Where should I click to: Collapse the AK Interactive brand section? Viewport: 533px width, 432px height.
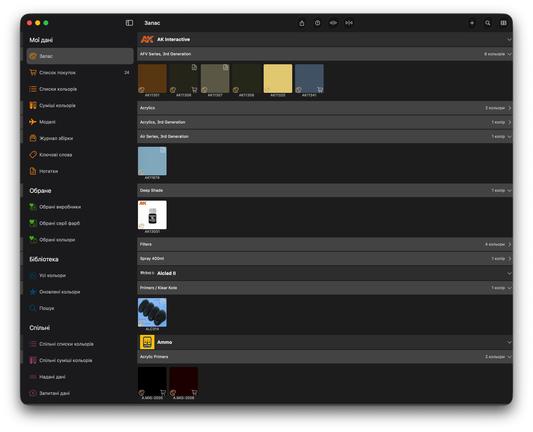pos(509,39)
